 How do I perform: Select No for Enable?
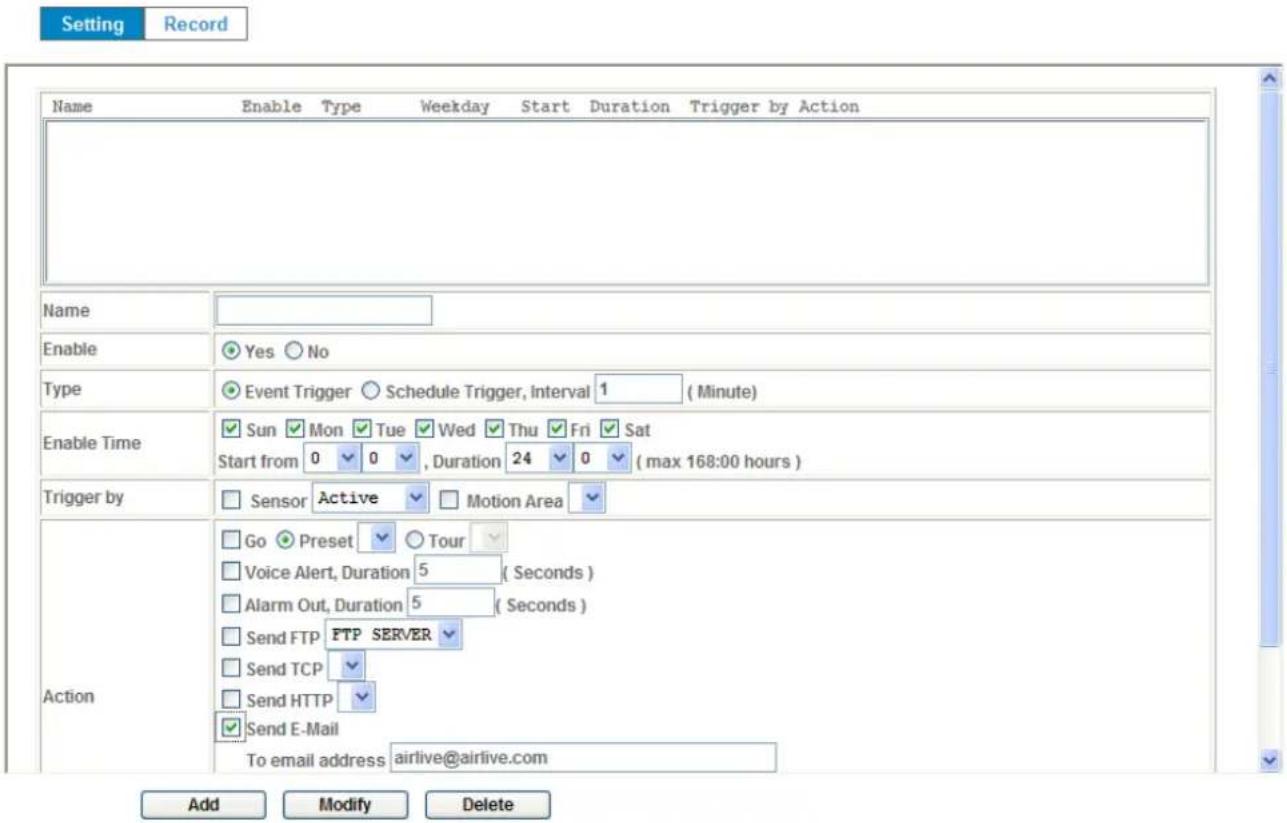pyautogui.click(x=294, y=352)
